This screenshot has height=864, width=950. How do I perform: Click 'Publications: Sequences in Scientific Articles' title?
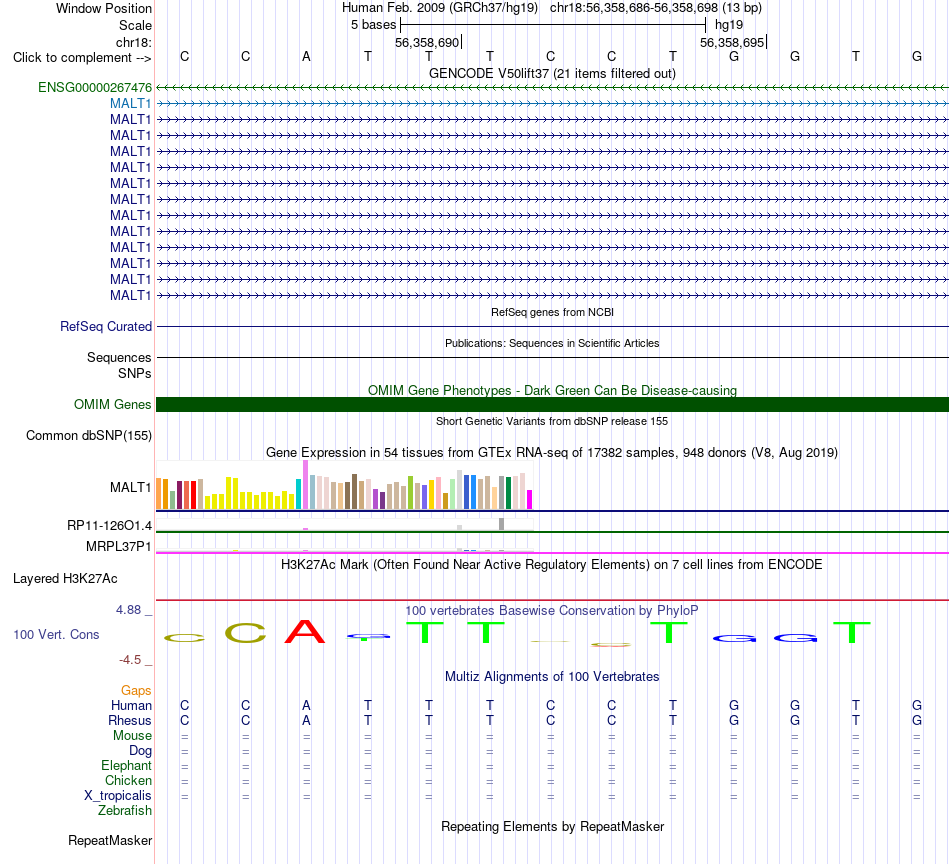point(552,343)
